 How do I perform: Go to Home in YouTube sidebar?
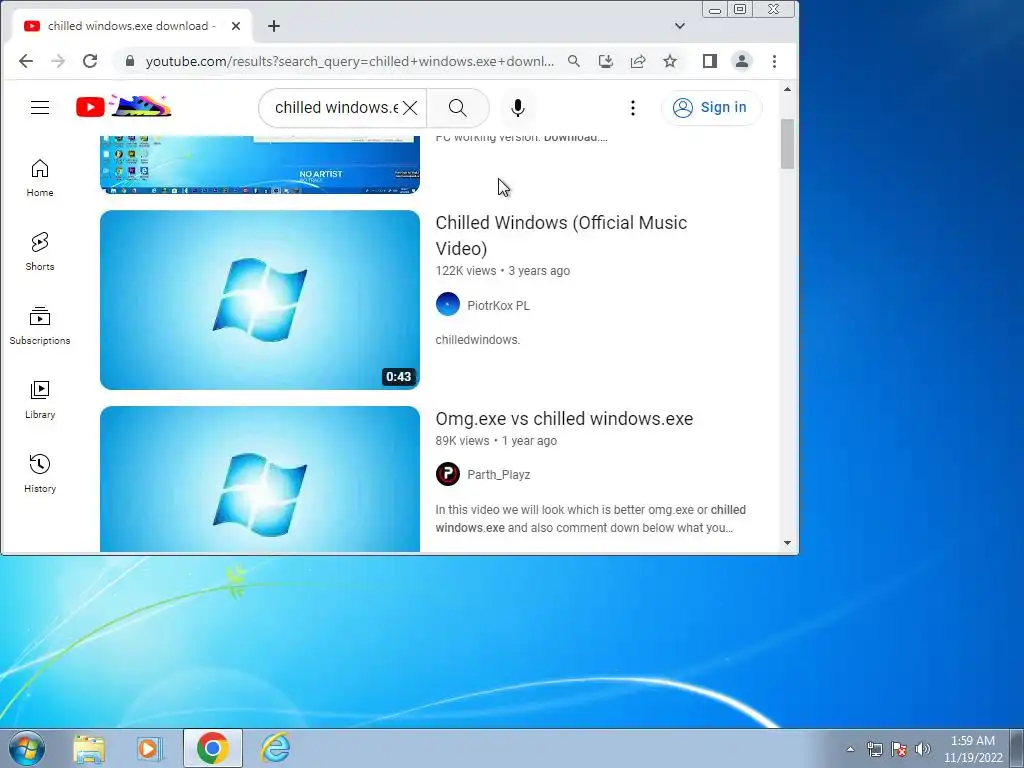click(x=40, y=178)
